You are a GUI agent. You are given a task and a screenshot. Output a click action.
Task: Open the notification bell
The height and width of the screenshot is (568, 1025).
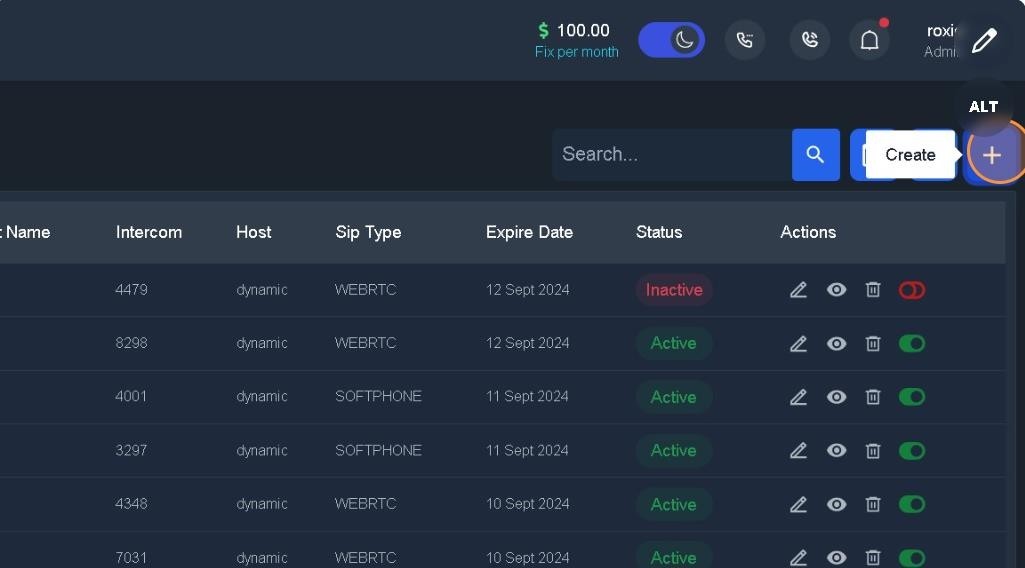pyautogui.click(x=869, y=40)
